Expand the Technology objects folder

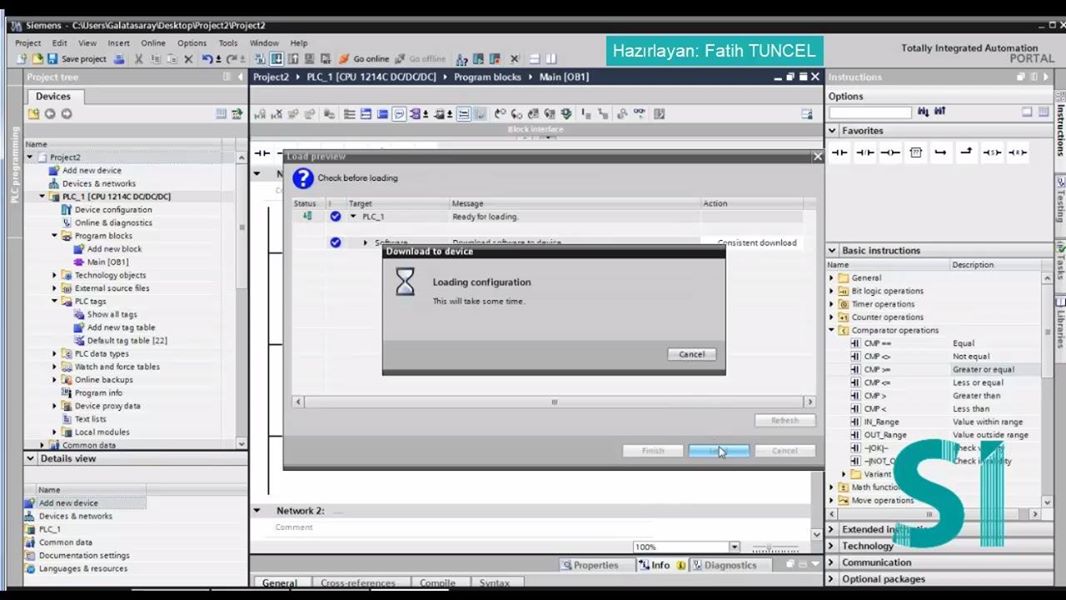coord(54,275)
